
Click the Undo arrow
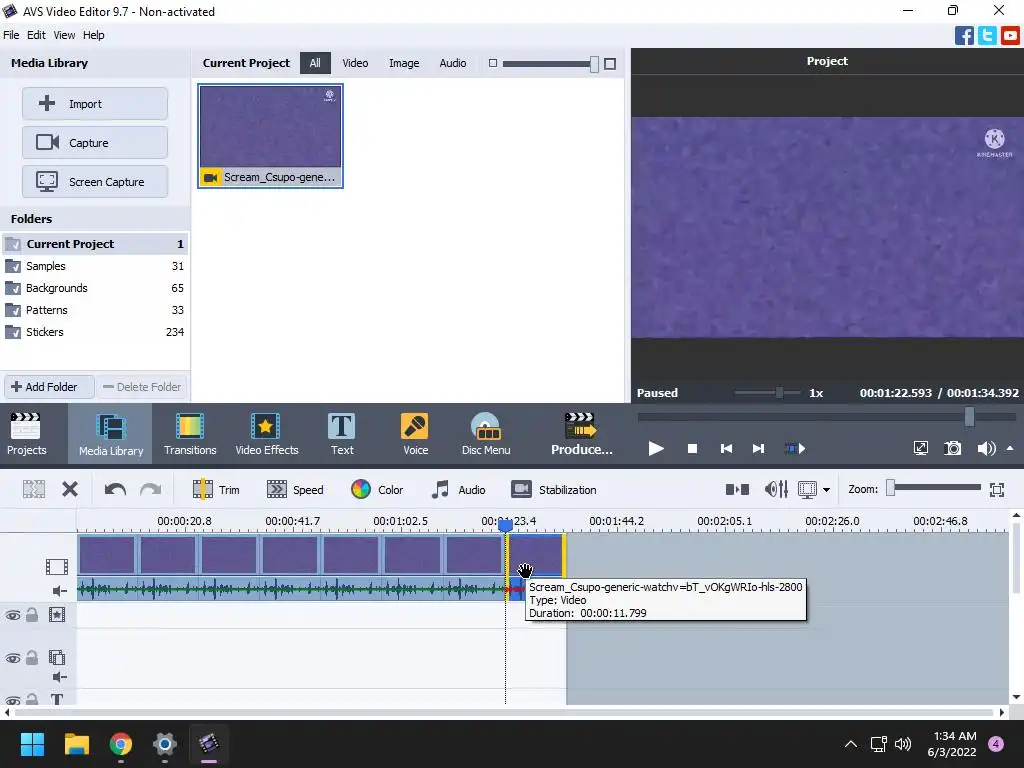(115, 489)
